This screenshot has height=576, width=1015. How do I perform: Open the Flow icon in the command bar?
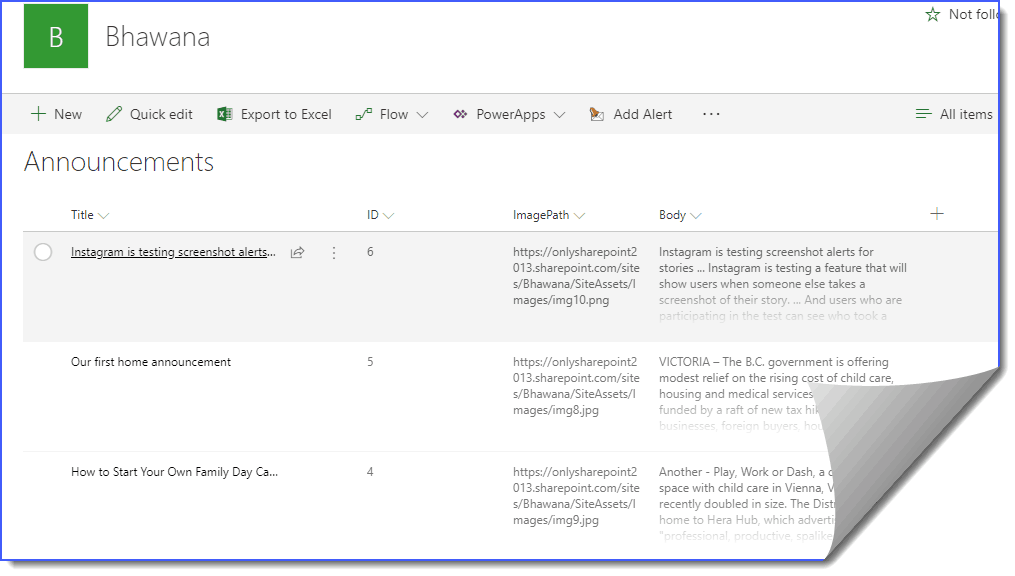362,114
